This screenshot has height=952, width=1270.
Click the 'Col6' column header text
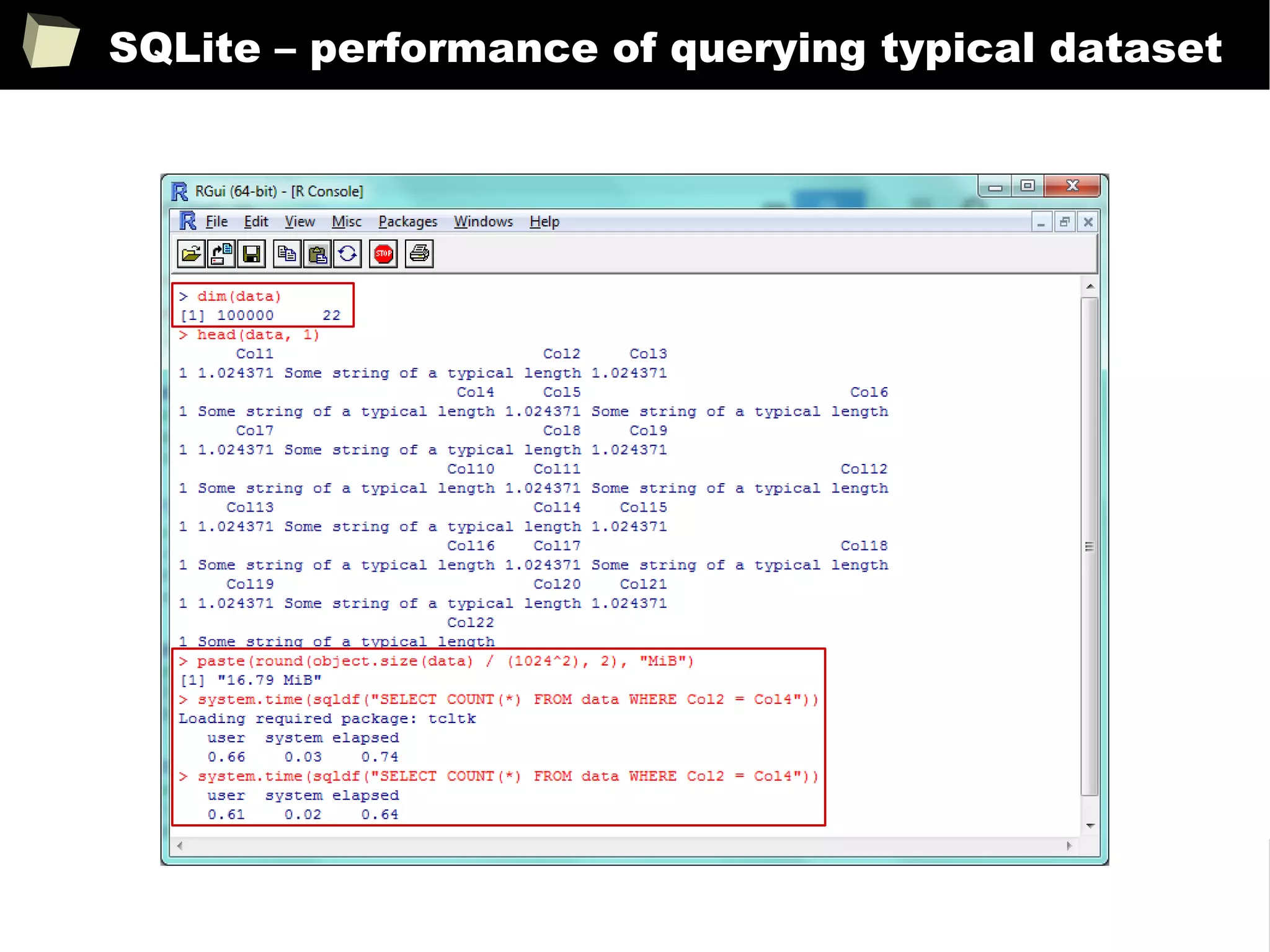(869, 392)
